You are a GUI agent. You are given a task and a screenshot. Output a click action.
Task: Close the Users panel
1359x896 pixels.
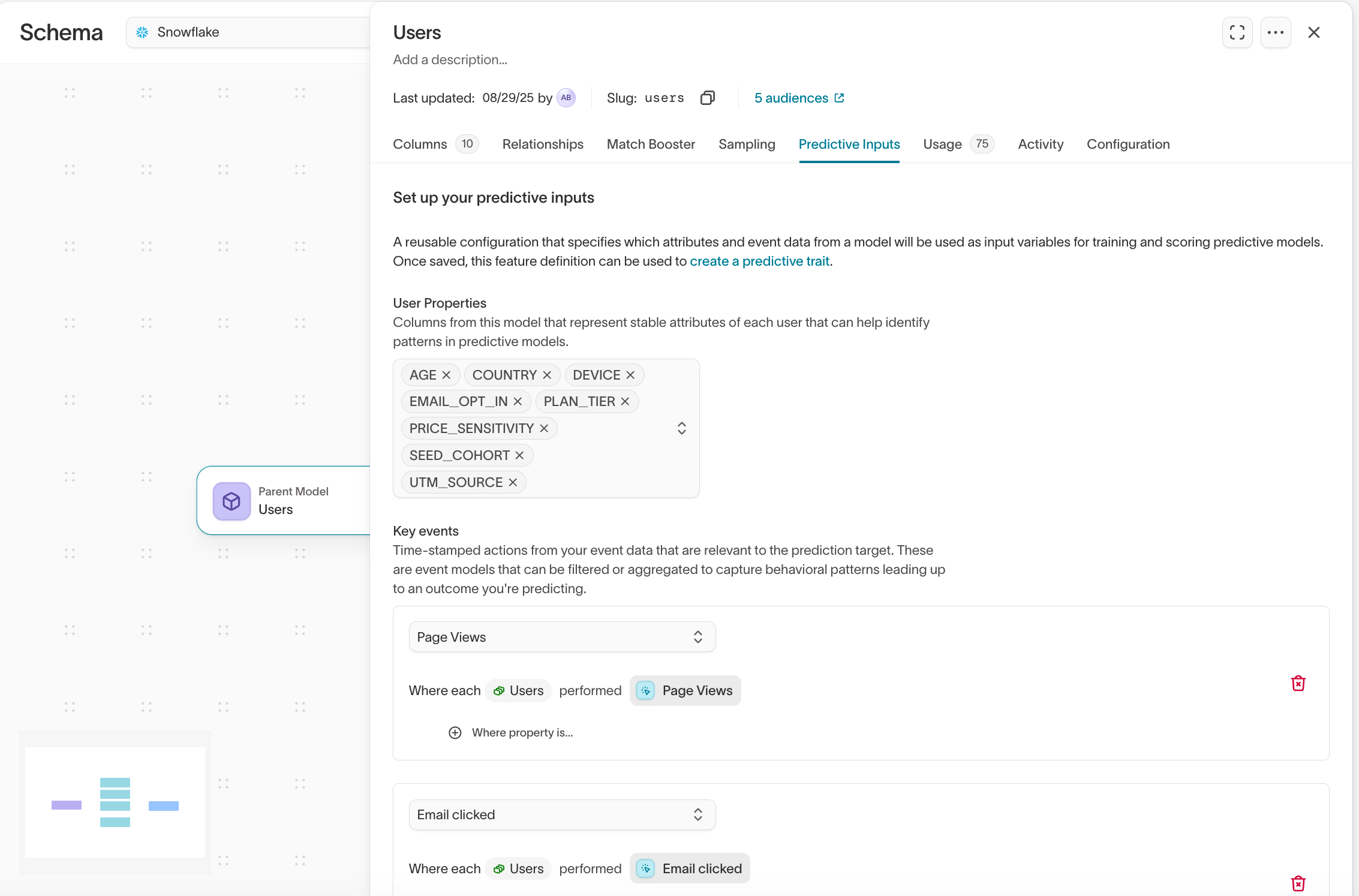tap(1314, 32)
